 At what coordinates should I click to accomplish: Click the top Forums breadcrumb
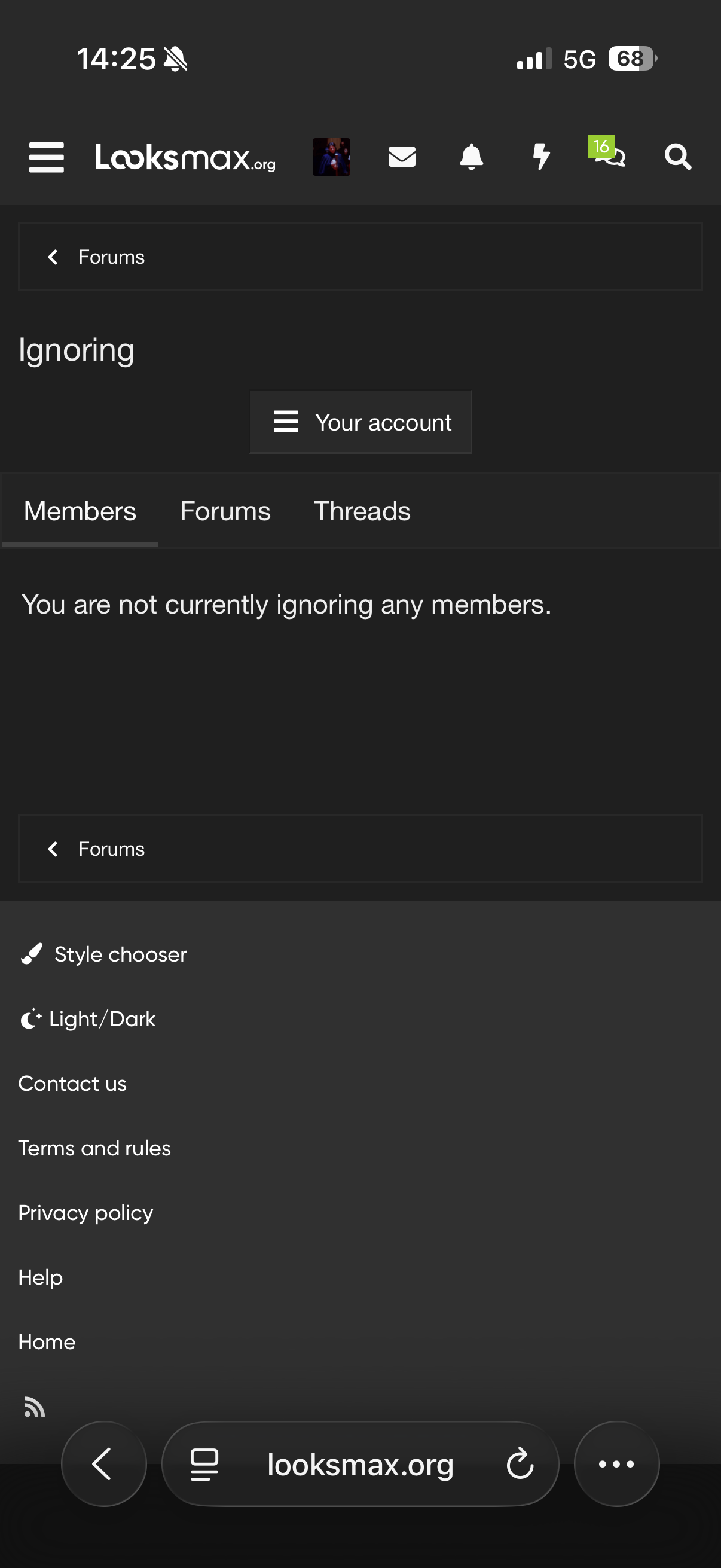[111, 257]
